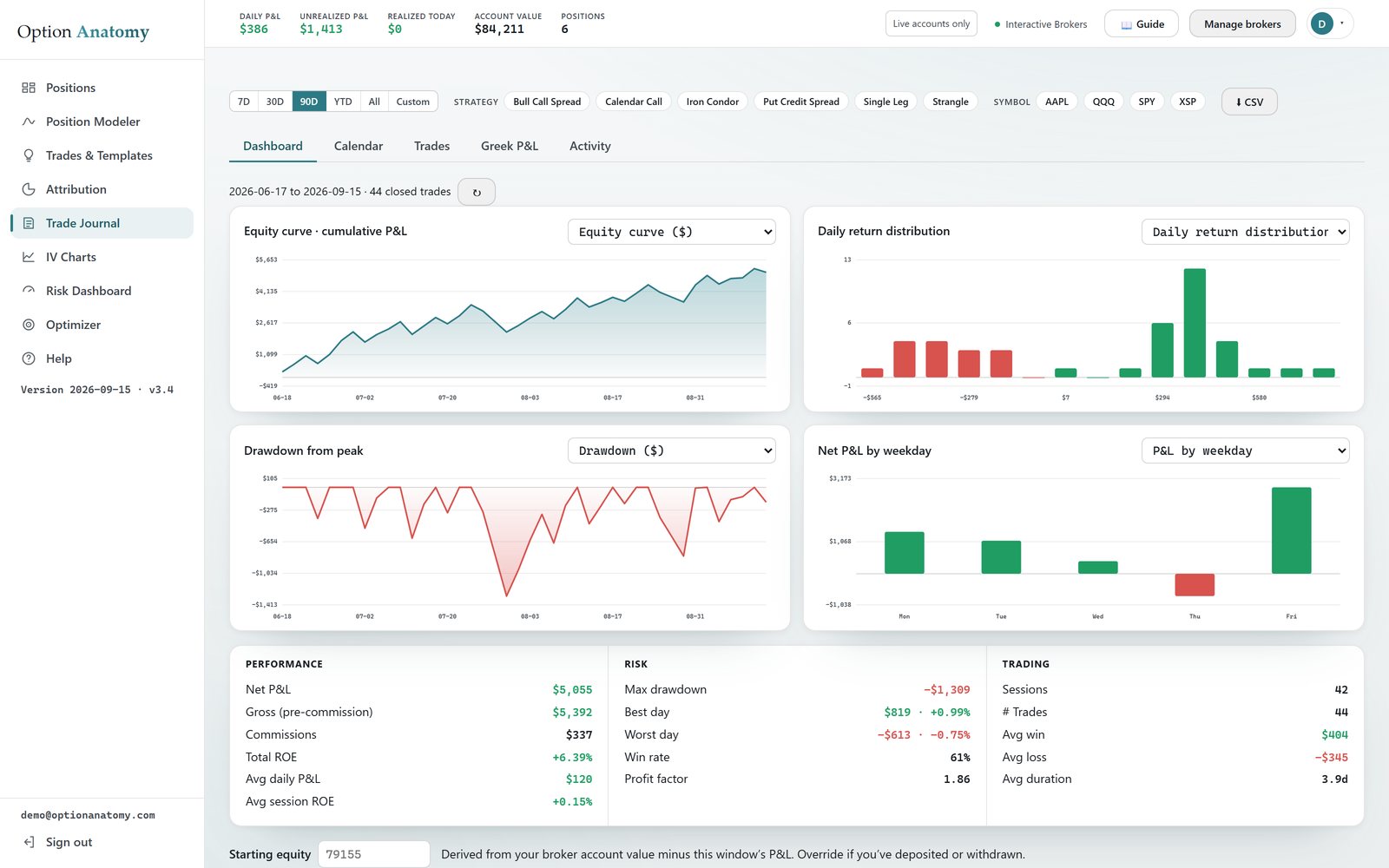Open Positions in the sidebar
The width and height of the screenshot is (1389, 868).
coord(102,88)
